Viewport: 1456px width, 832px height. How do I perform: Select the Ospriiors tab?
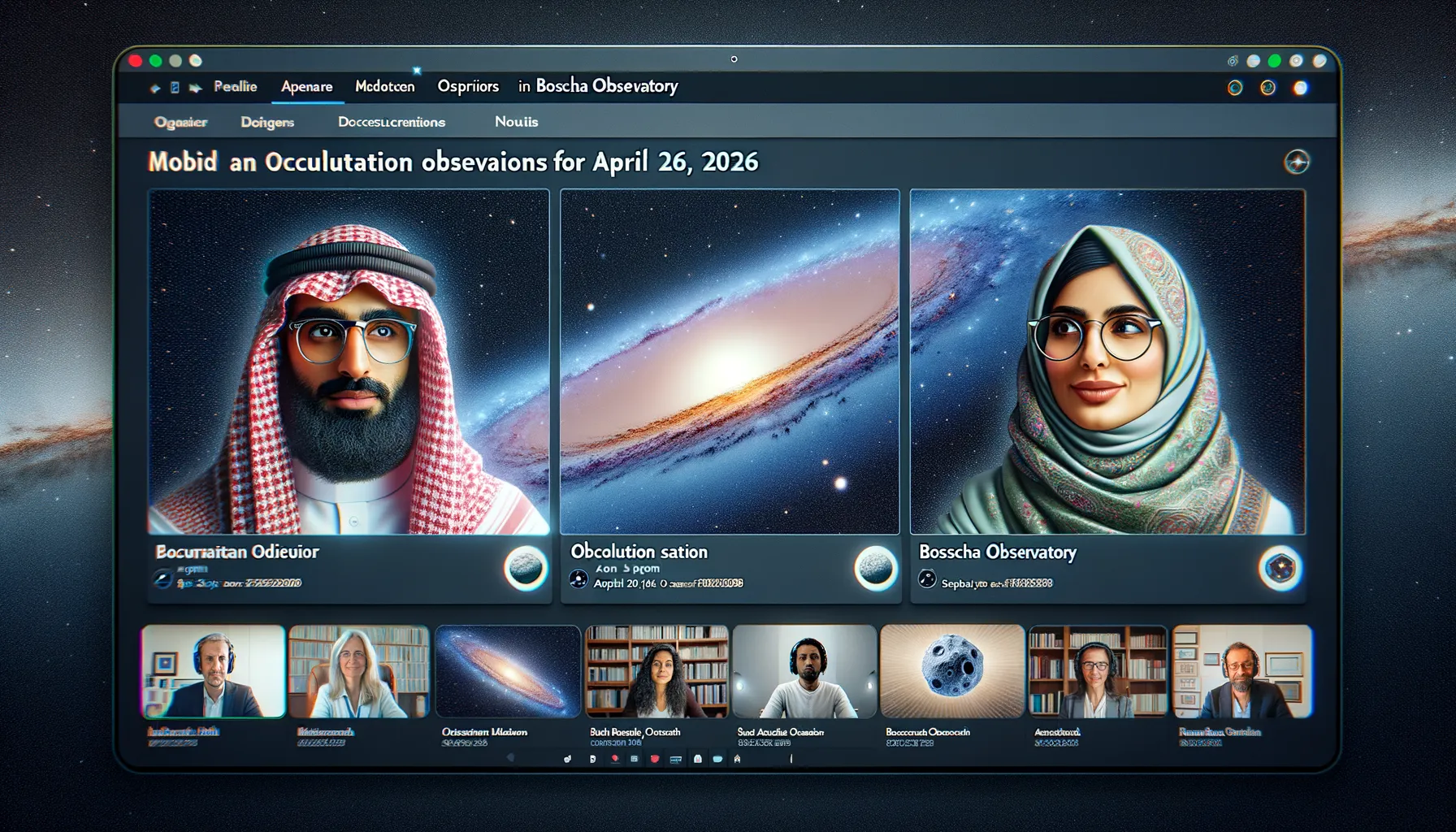point(468,86)
